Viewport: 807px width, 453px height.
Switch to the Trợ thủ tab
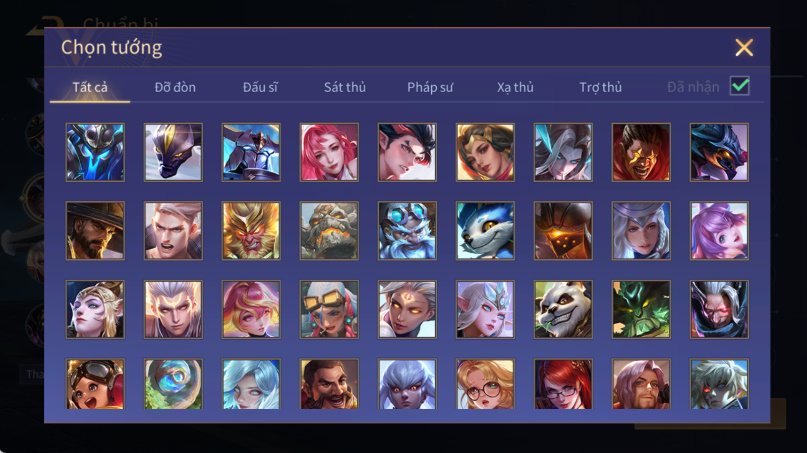[x=601, y=87]
